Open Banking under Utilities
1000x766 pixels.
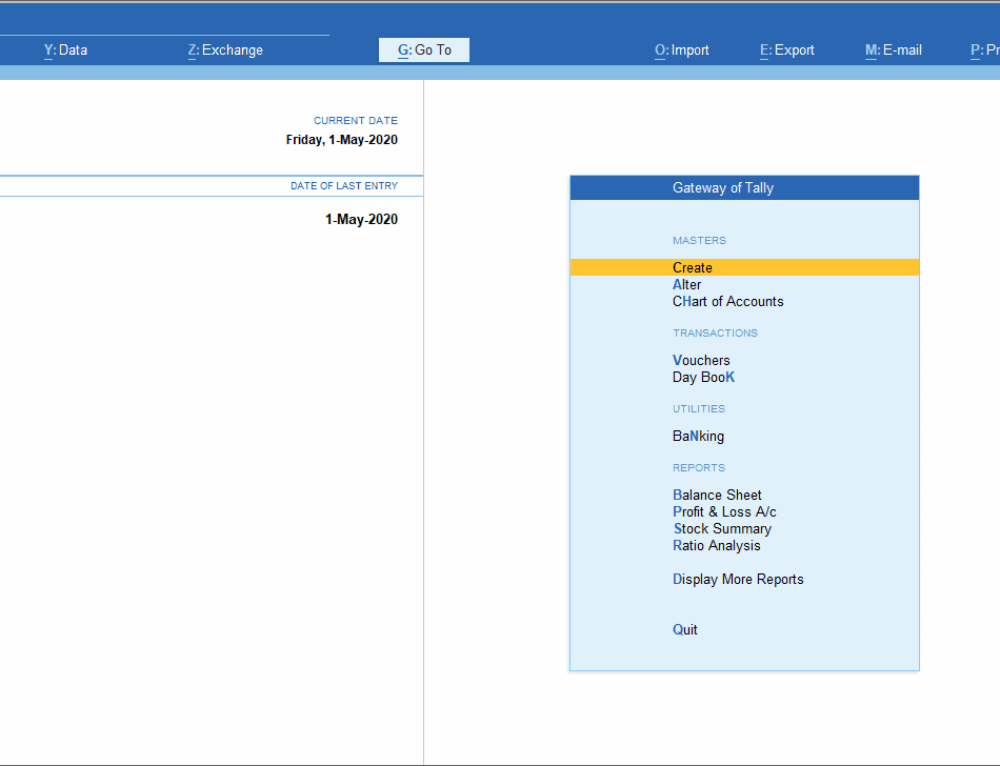click(697, 436)
